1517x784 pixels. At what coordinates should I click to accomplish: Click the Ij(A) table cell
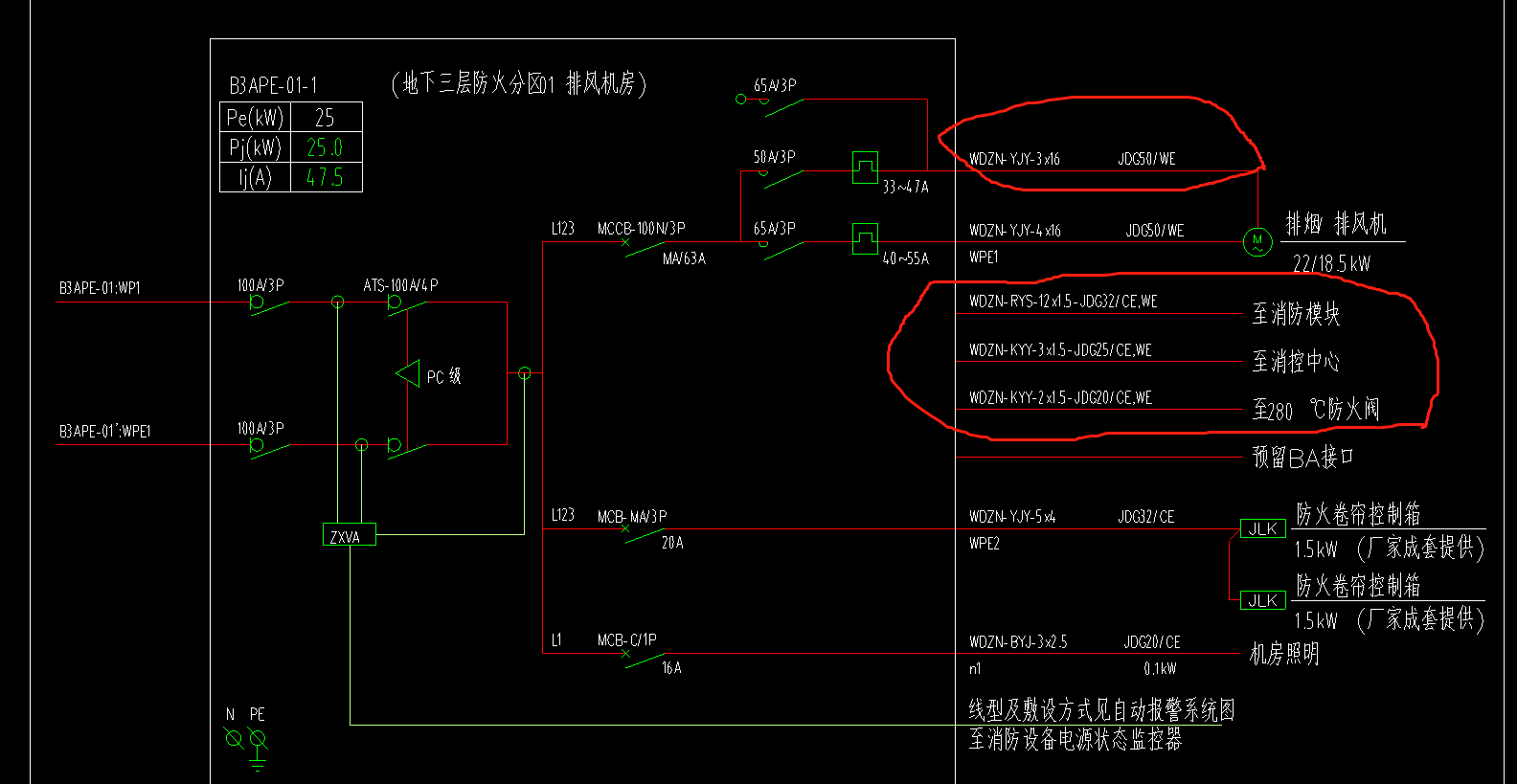[255, 177]
